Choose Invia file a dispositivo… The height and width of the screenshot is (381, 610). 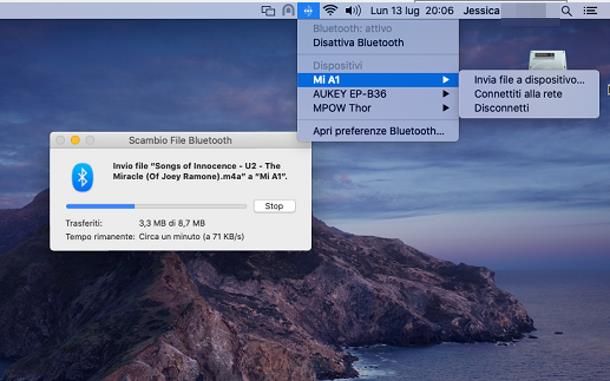pos(529,80)
